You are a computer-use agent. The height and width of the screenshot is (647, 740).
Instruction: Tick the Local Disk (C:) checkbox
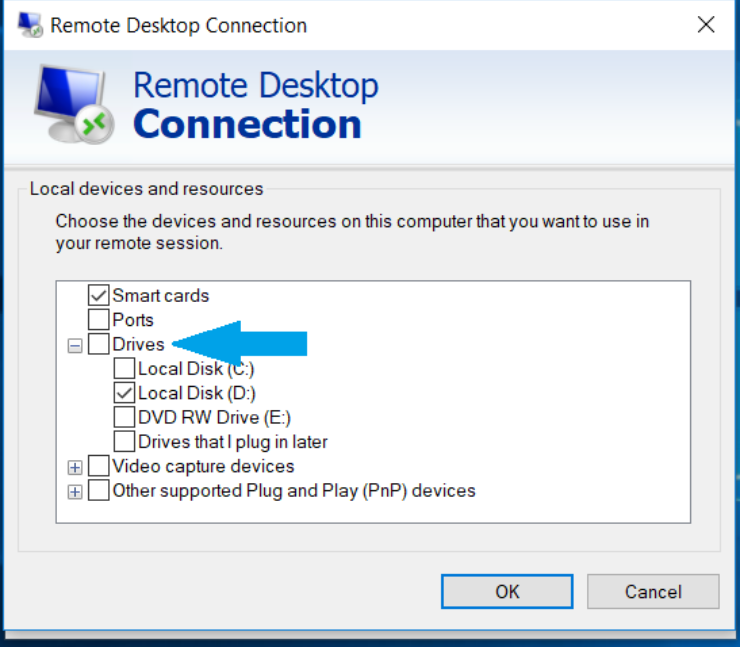(x=124, y=369)
